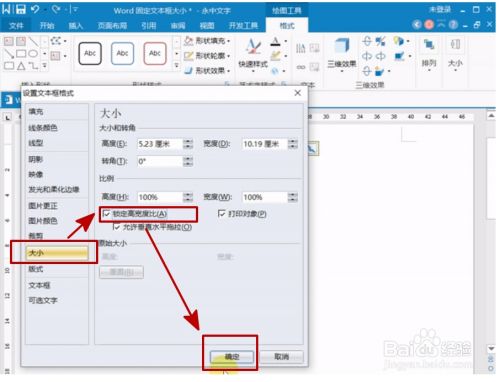500x382 pixels.
Task: Switch to the 引用 references tab
Action: pos(148,26)
